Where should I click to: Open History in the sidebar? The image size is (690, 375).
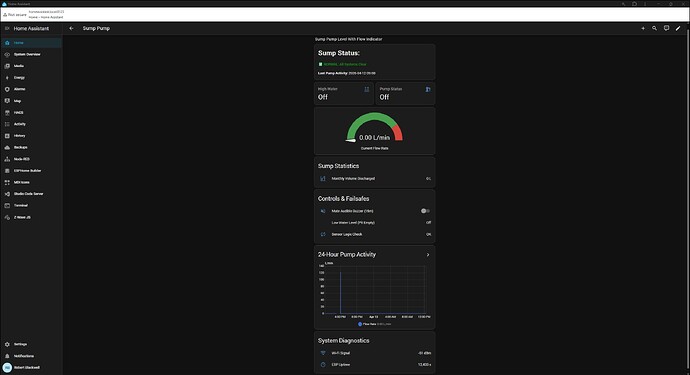pyautogui.click(x=31, y=136)
